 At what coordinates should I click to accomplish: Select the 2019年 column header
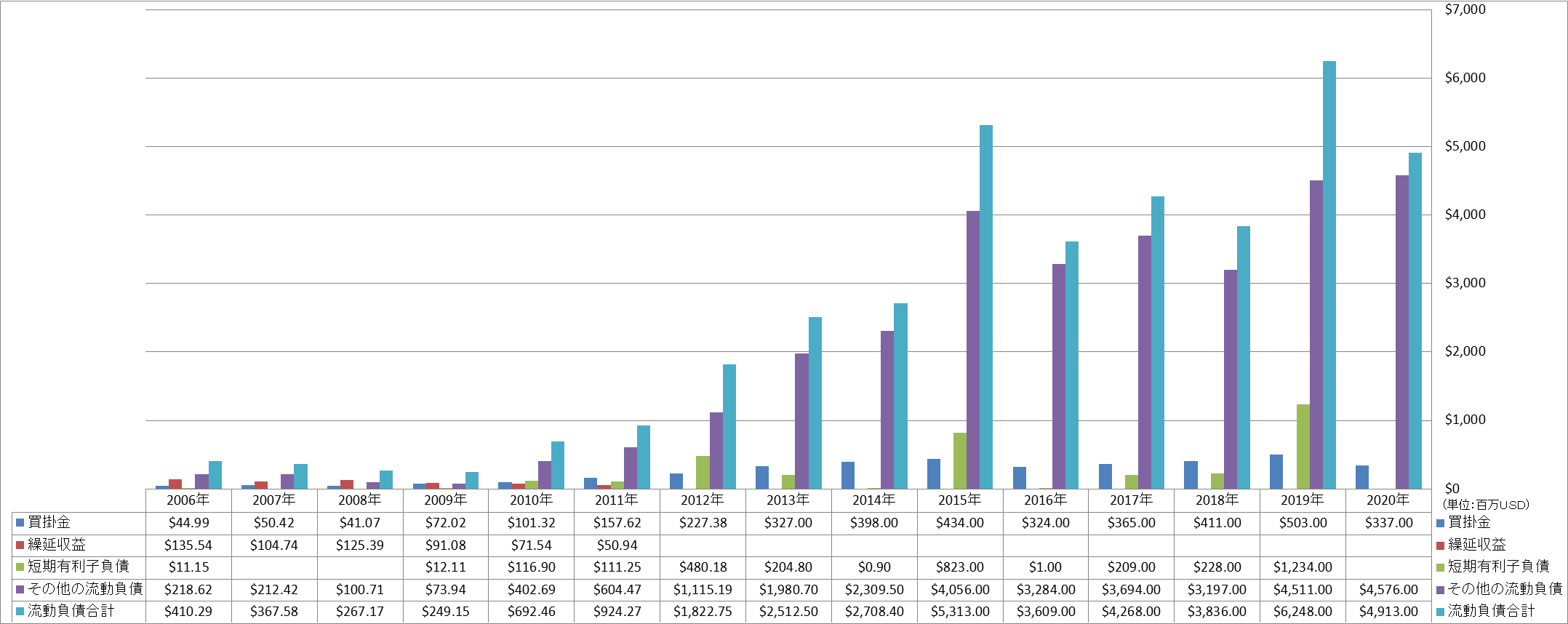1303,500
